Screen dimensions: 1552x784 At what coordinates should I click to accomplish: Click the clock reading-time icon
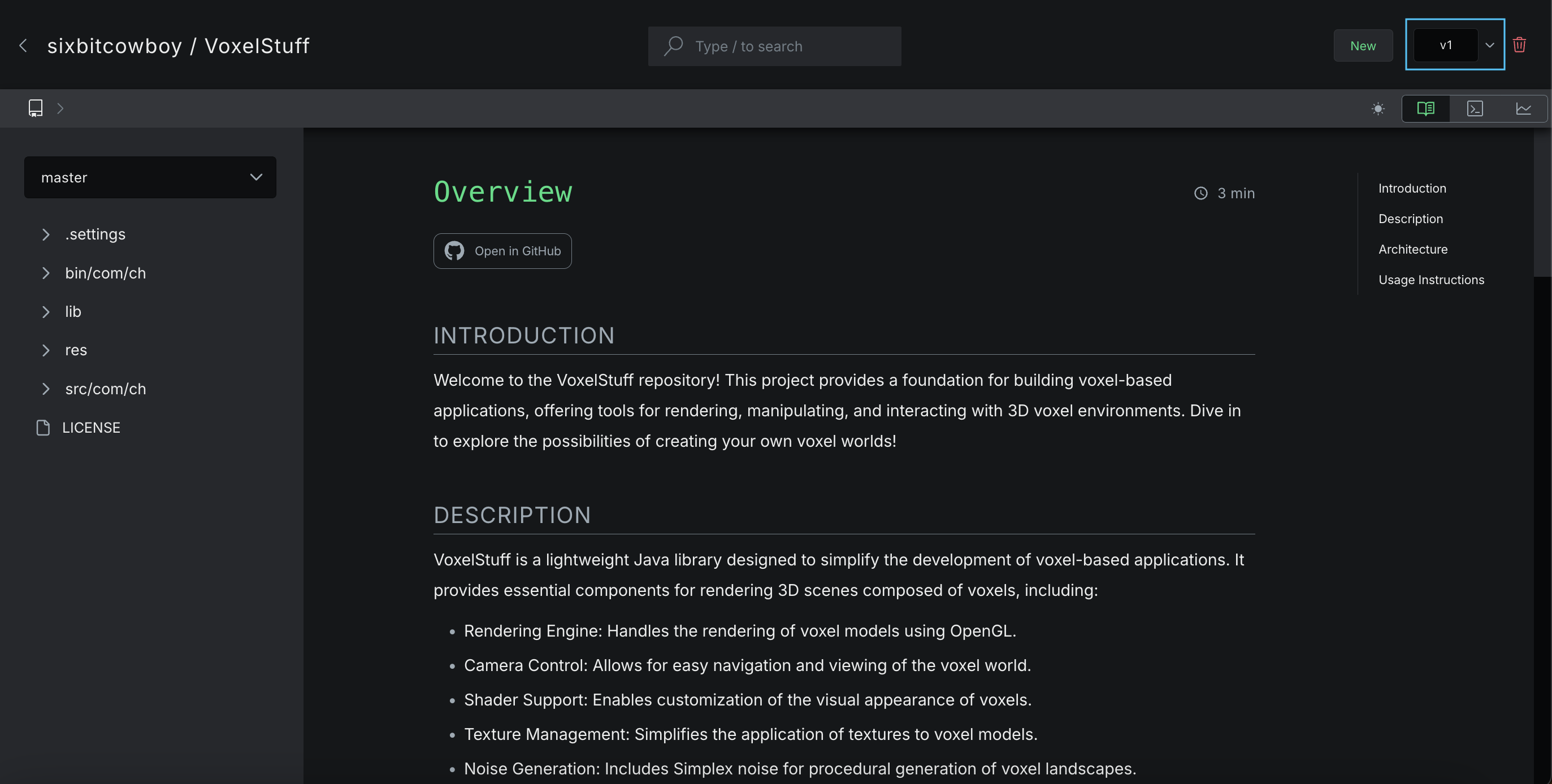tap(1201, 193)
